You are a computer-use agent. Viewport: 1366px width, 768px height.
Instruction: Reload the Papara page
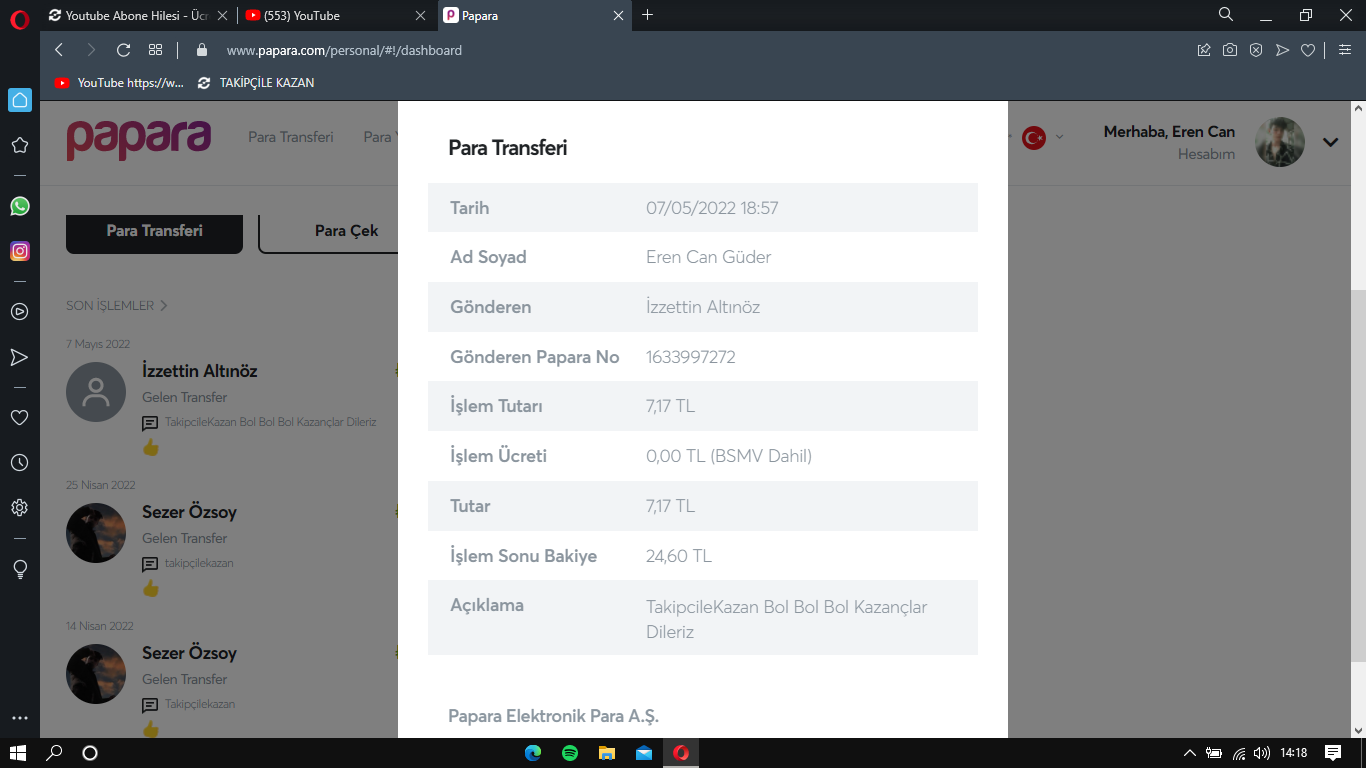(x=124, y=50)
